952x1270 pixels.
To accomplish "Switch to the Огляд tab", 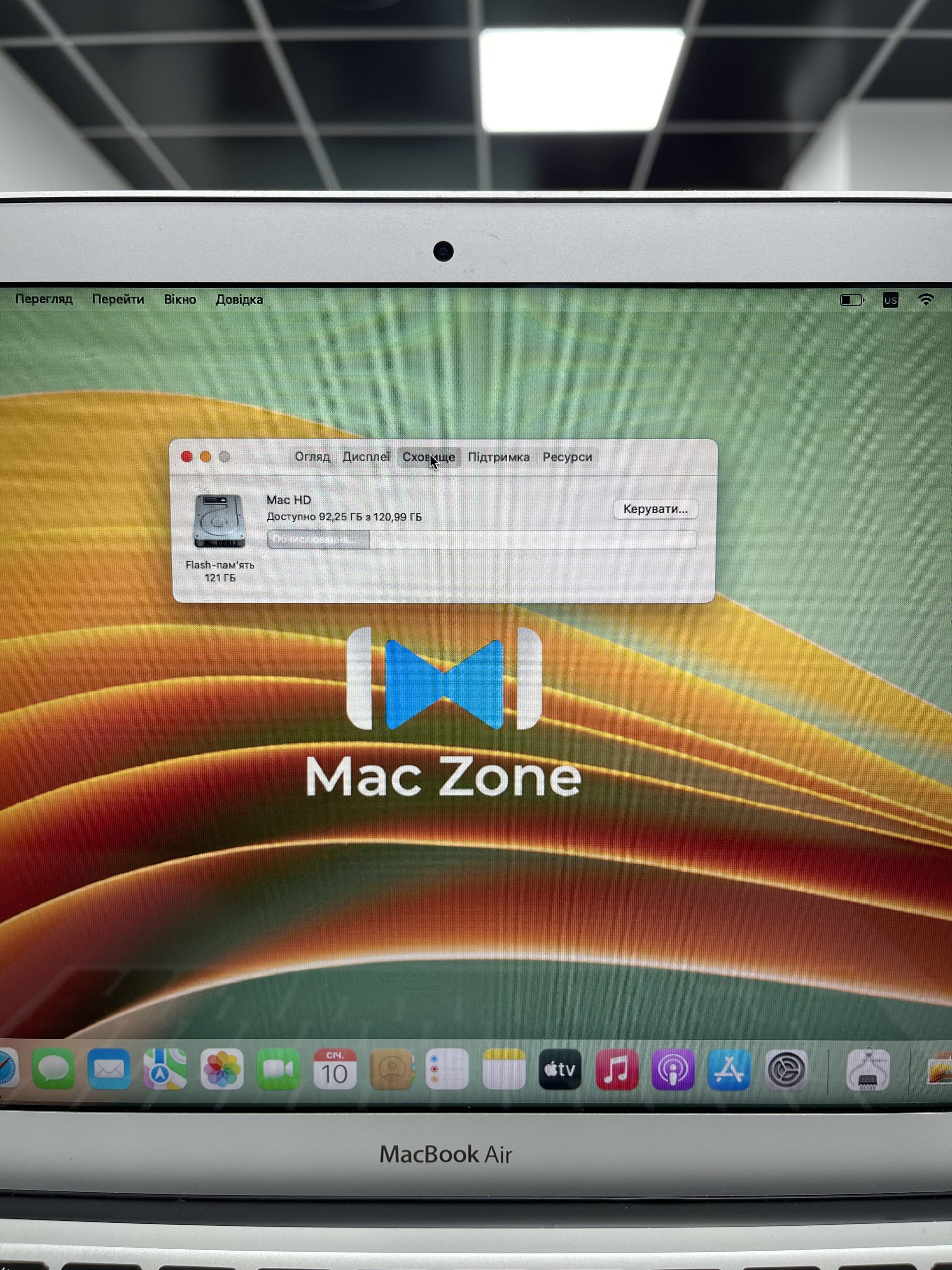I will click(312, 457).
